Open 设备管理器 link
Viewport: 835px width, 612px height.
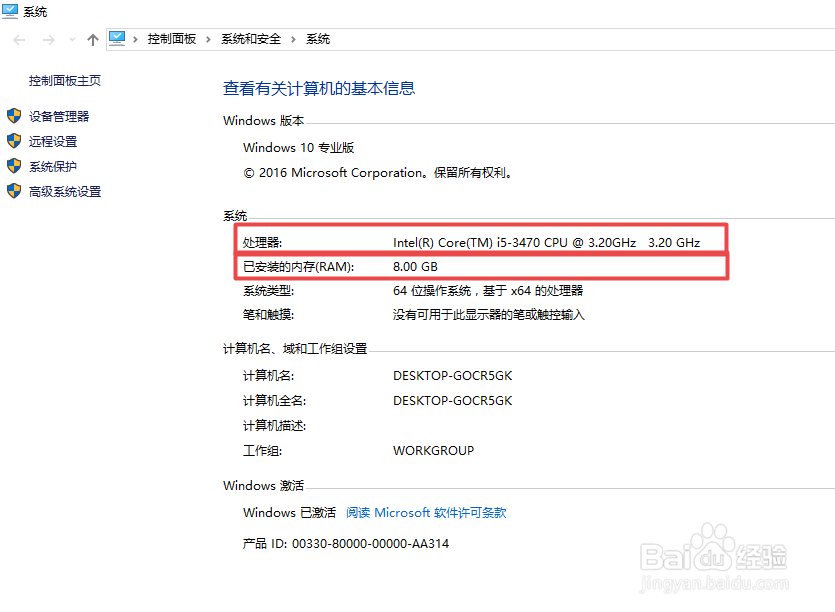pyautogui.click(x=59, y=117)
